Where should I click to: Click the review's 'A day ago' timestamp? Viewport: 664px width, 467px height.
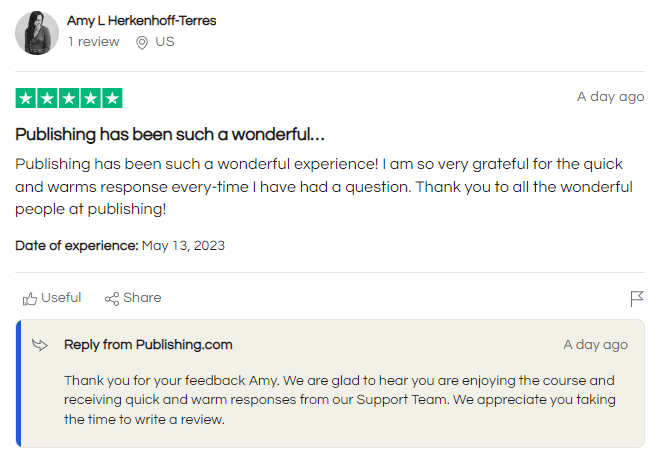[610, 97]
